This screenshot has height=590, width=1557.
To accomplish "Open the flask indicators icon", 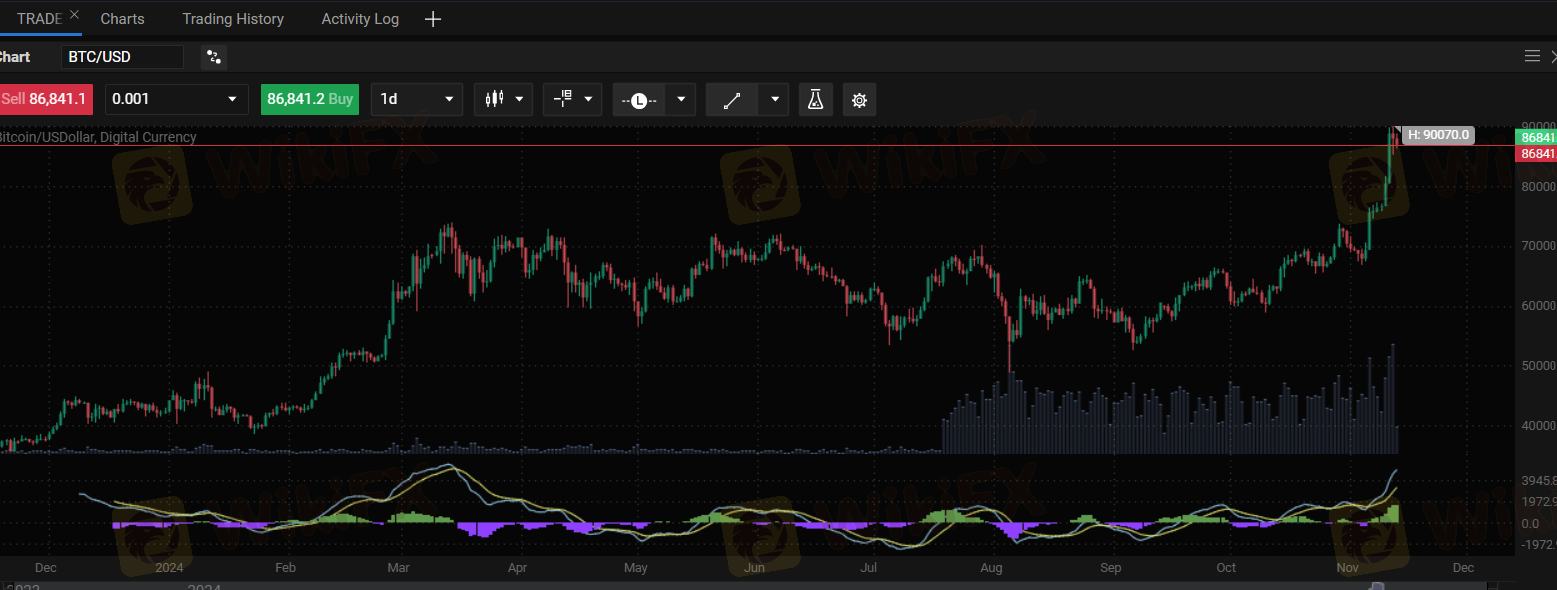I will tap(815, 99).
